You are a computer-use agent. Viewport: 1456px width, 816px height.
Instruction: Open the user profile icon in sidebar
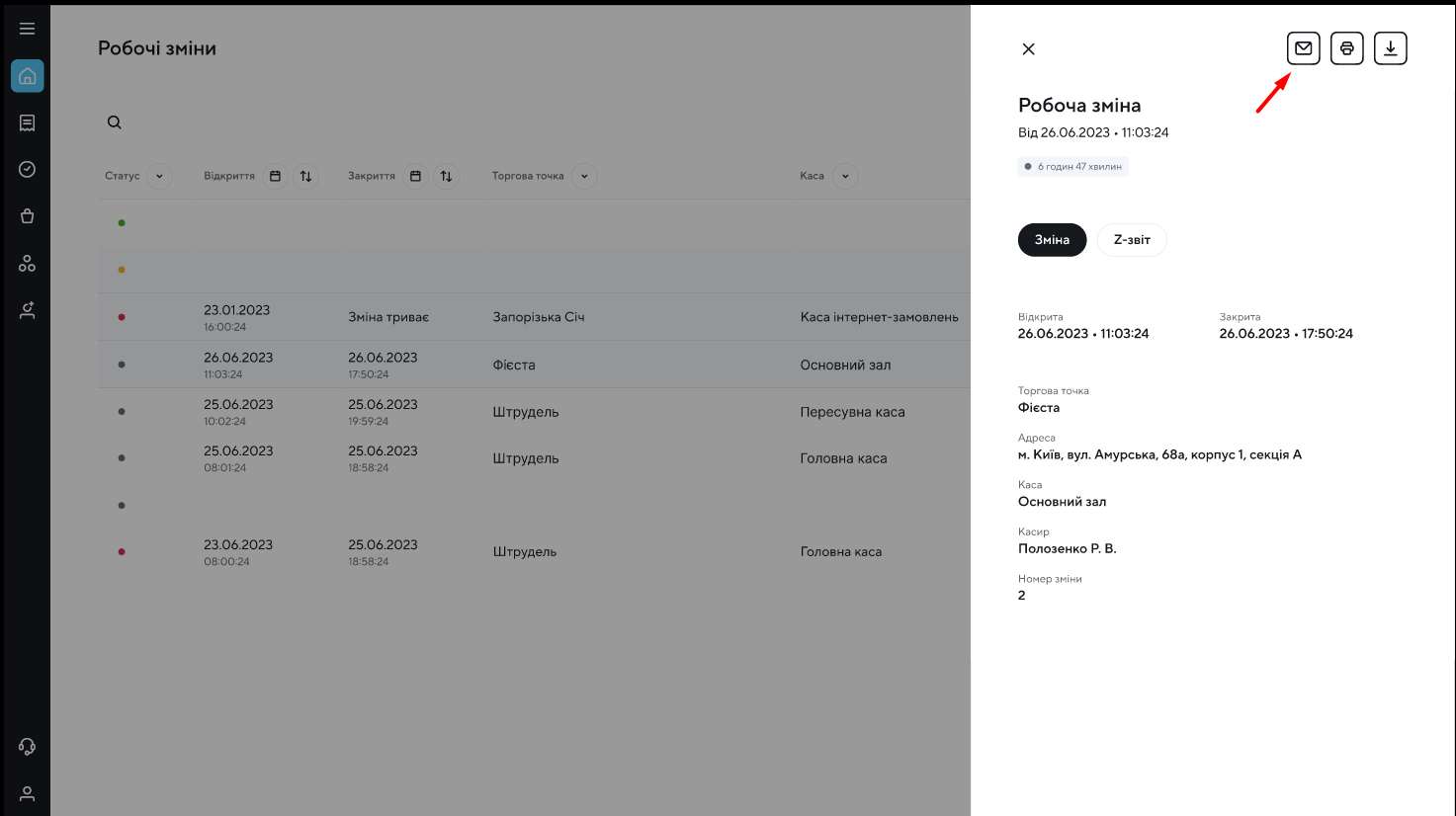pyautogui.click(x=27, y=793)
